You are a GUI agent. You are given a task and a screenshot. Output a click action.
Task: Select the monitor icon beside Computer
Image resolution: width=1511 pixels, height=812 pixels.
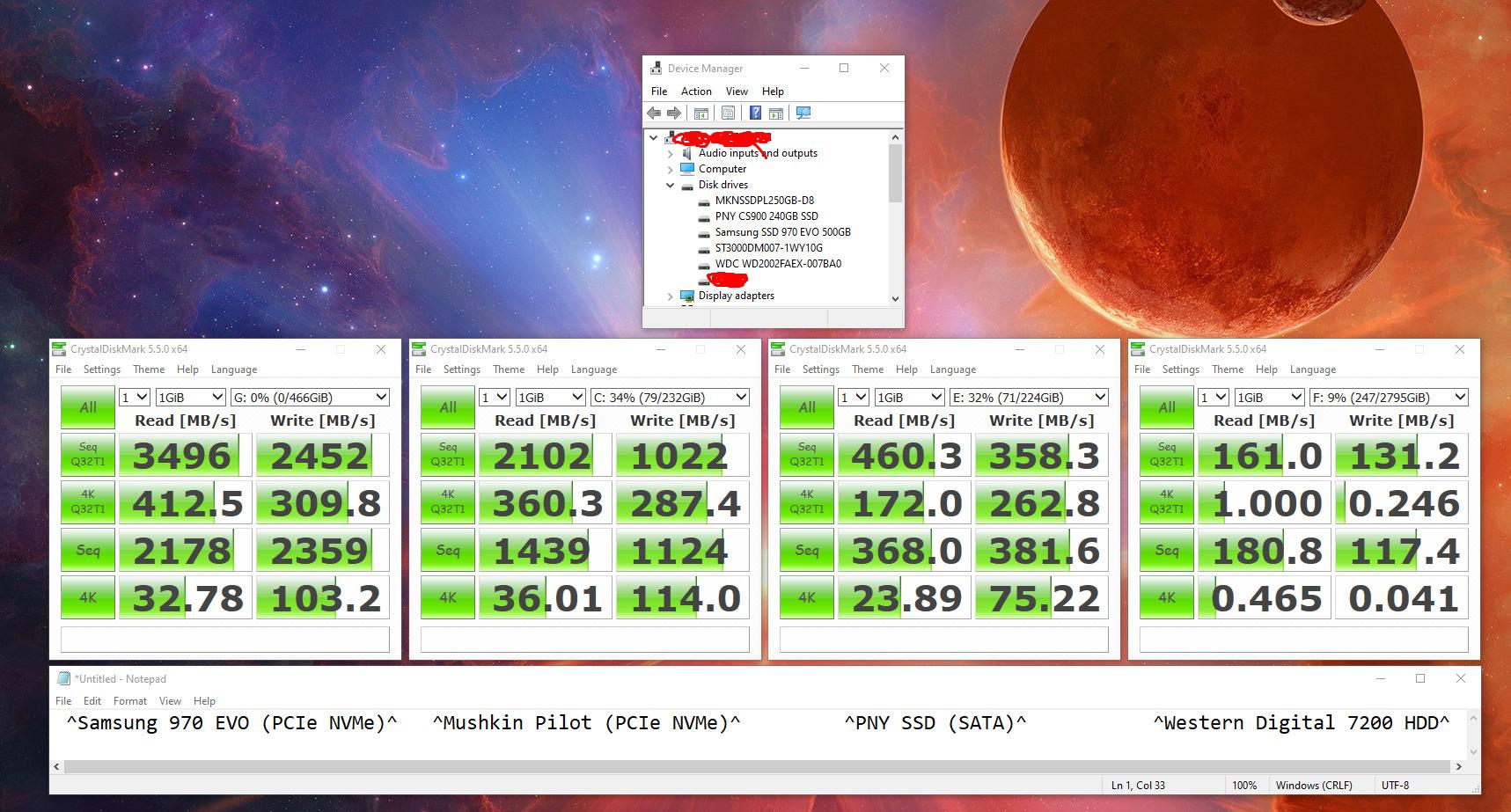coord(687,169)
